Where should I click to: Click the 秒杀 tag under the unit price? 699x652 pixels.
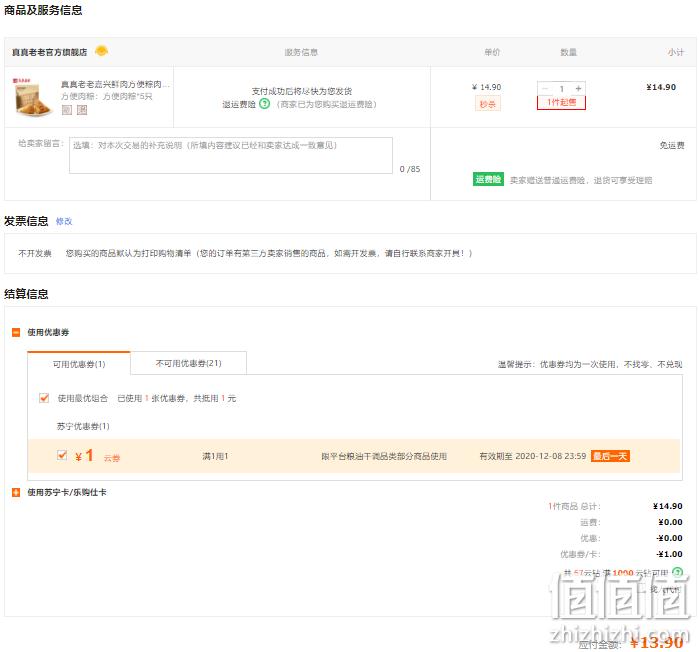tap(487, 104)
